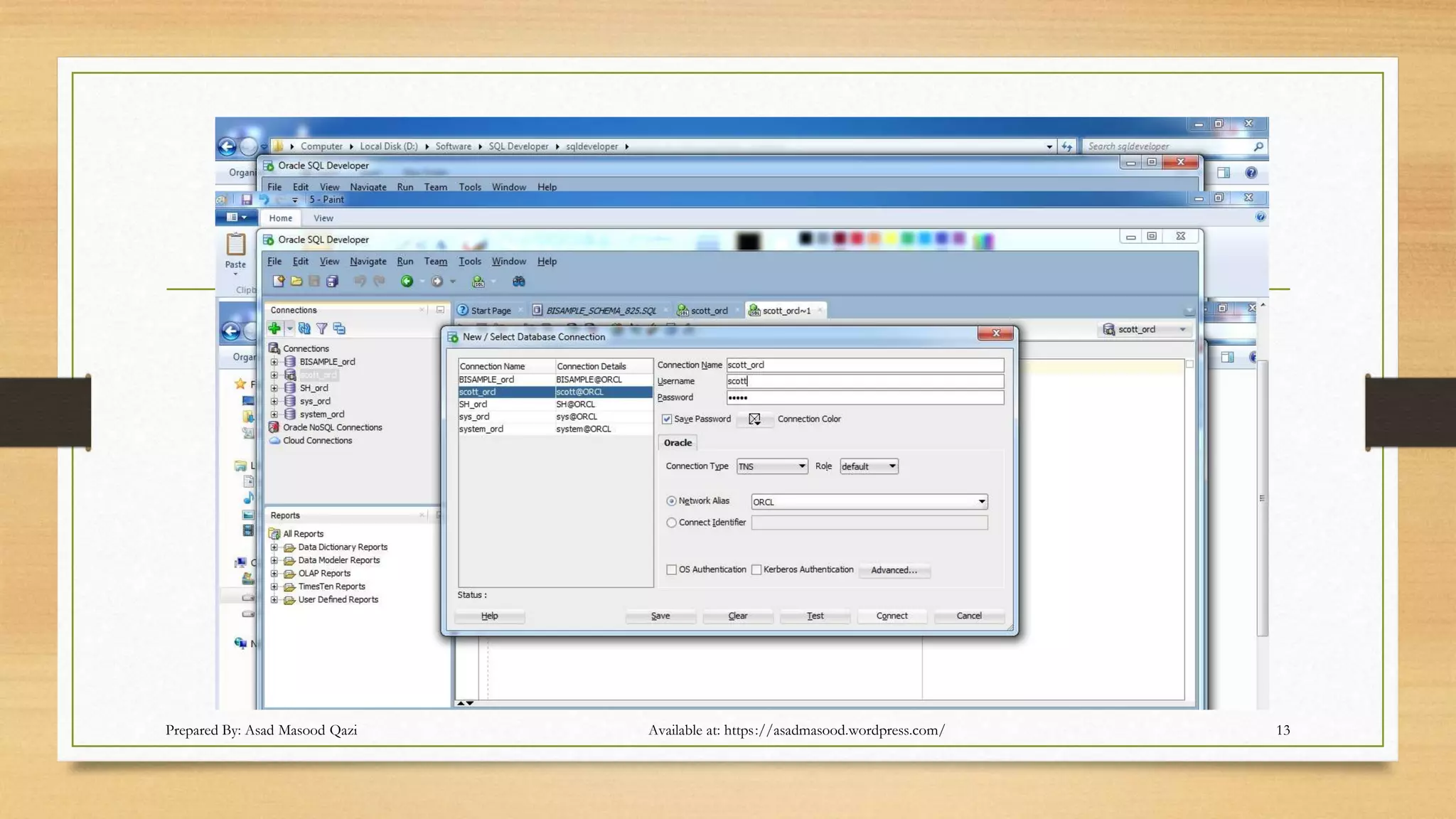Open the Network Alias ORCL dropdown
The height and width of the screenshot is (819, 1456).
point(869,502)
